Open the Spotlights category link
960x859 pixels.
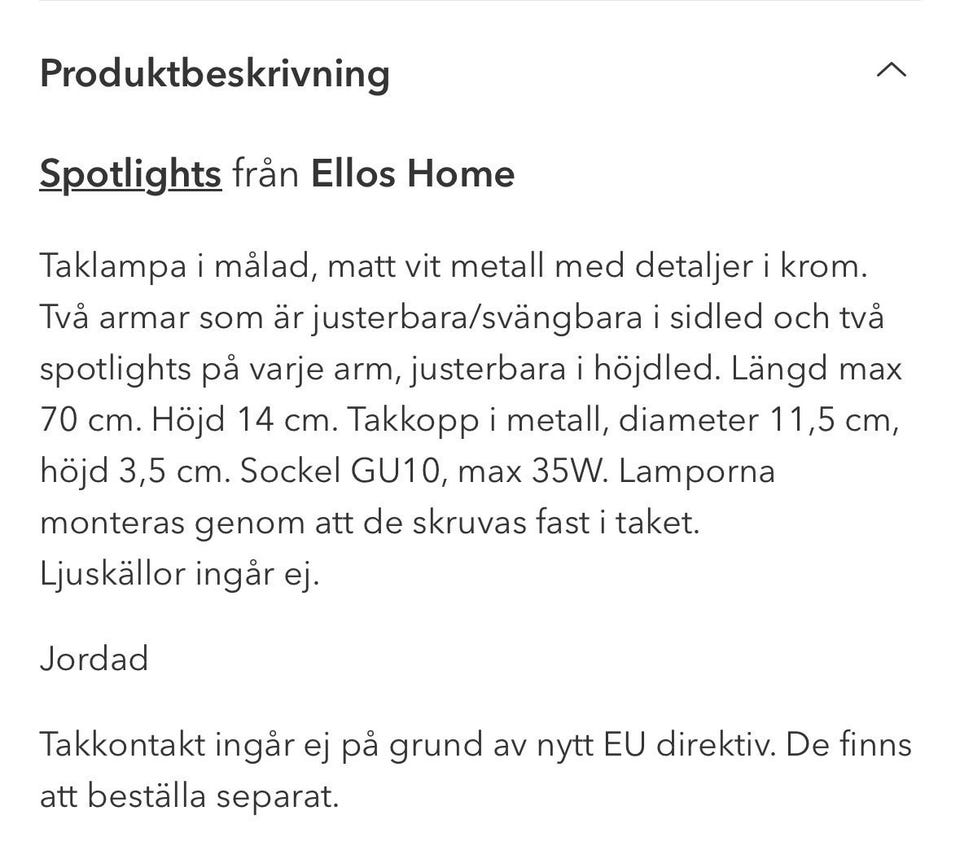click(130, 174)
